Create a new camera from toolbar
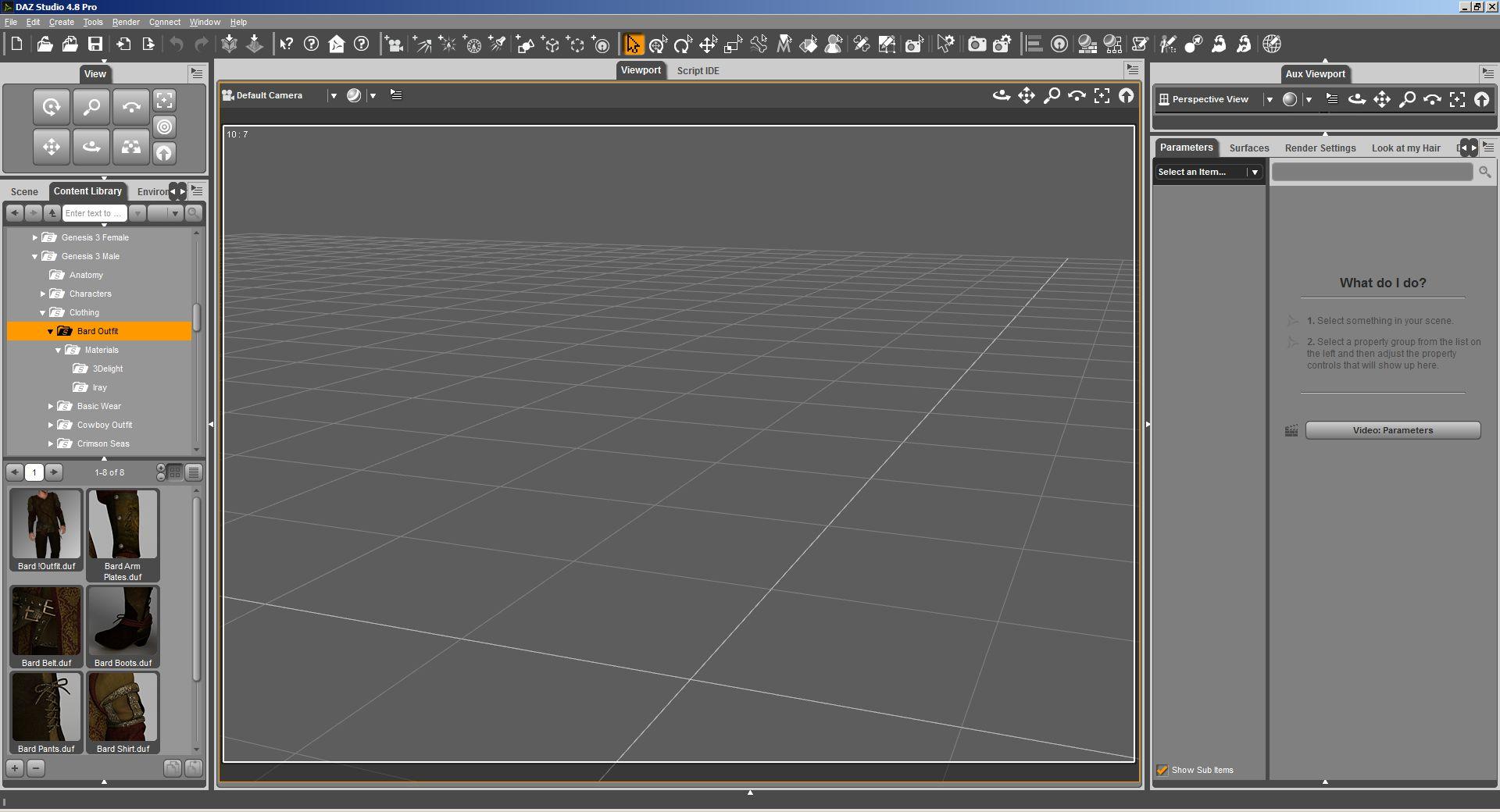The width and height of the screenshot is (1500, 812). coord(395,45)
